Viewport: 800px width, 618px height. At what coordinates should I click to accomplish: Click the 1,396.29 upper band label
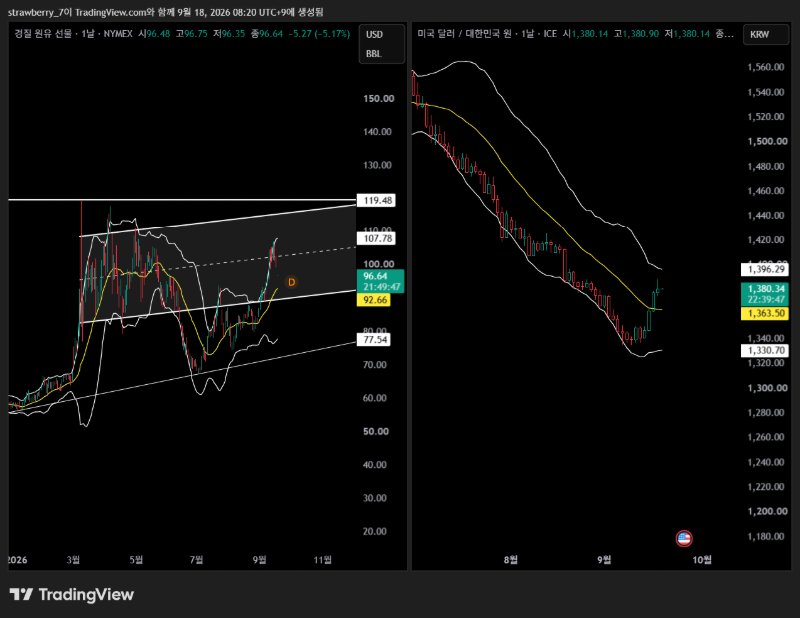(765, 269)
